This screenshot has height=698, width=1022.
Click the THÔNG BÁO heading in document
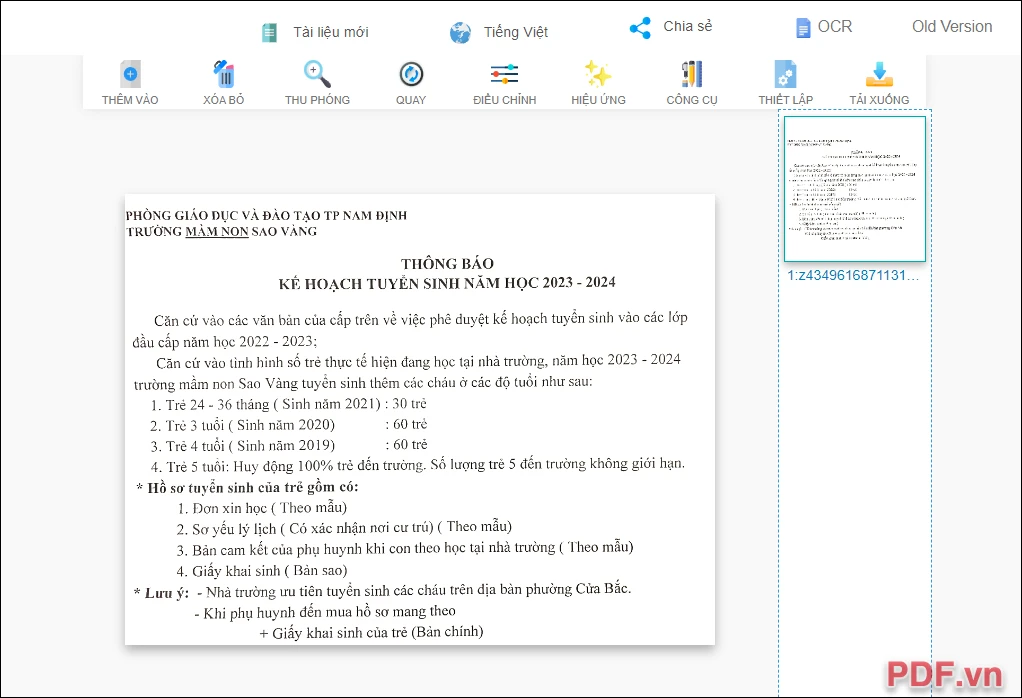click(447, 263)
